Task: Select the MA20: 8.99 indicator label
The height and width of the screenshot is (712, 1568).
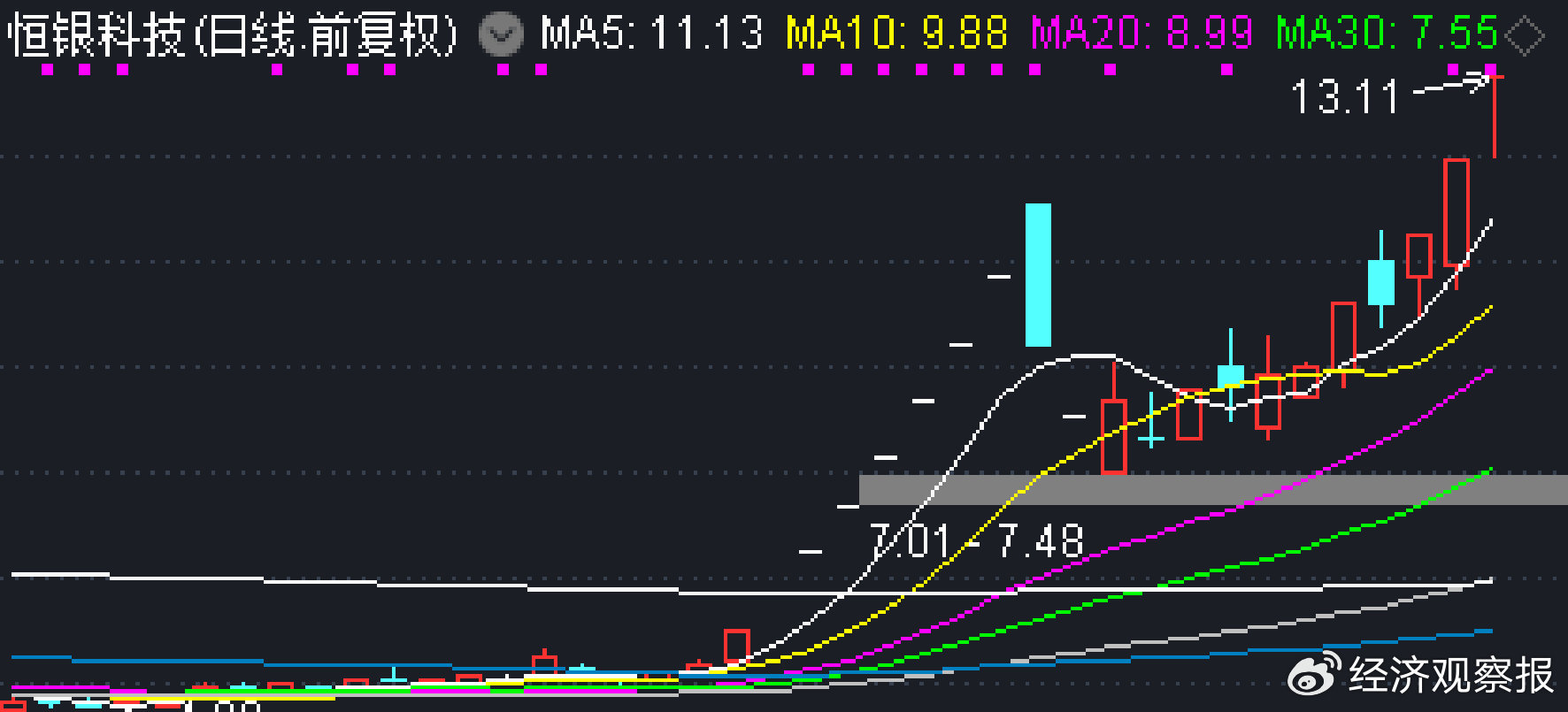Action: 1142,34
